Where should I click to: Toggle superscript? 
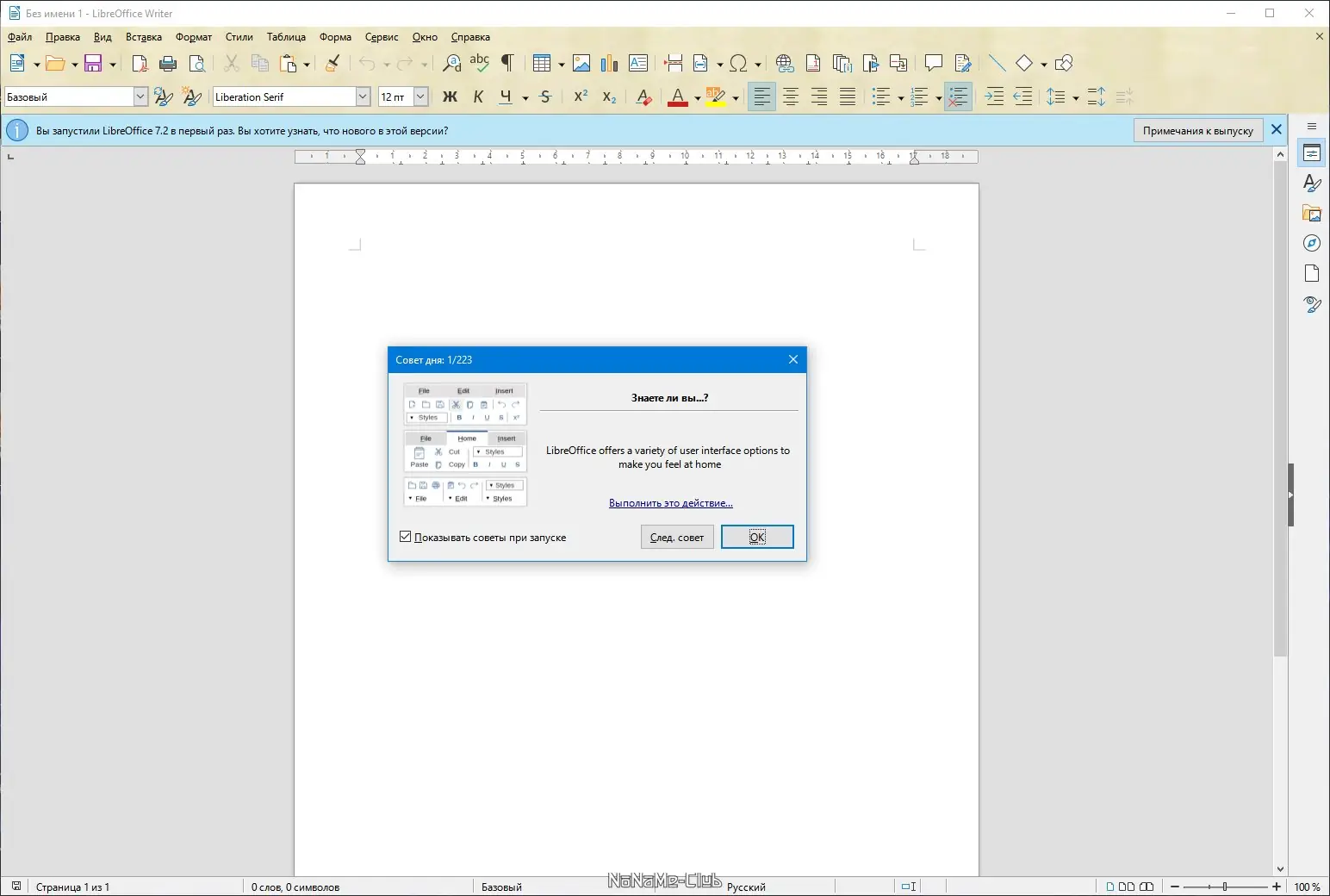tap(581, 97)
